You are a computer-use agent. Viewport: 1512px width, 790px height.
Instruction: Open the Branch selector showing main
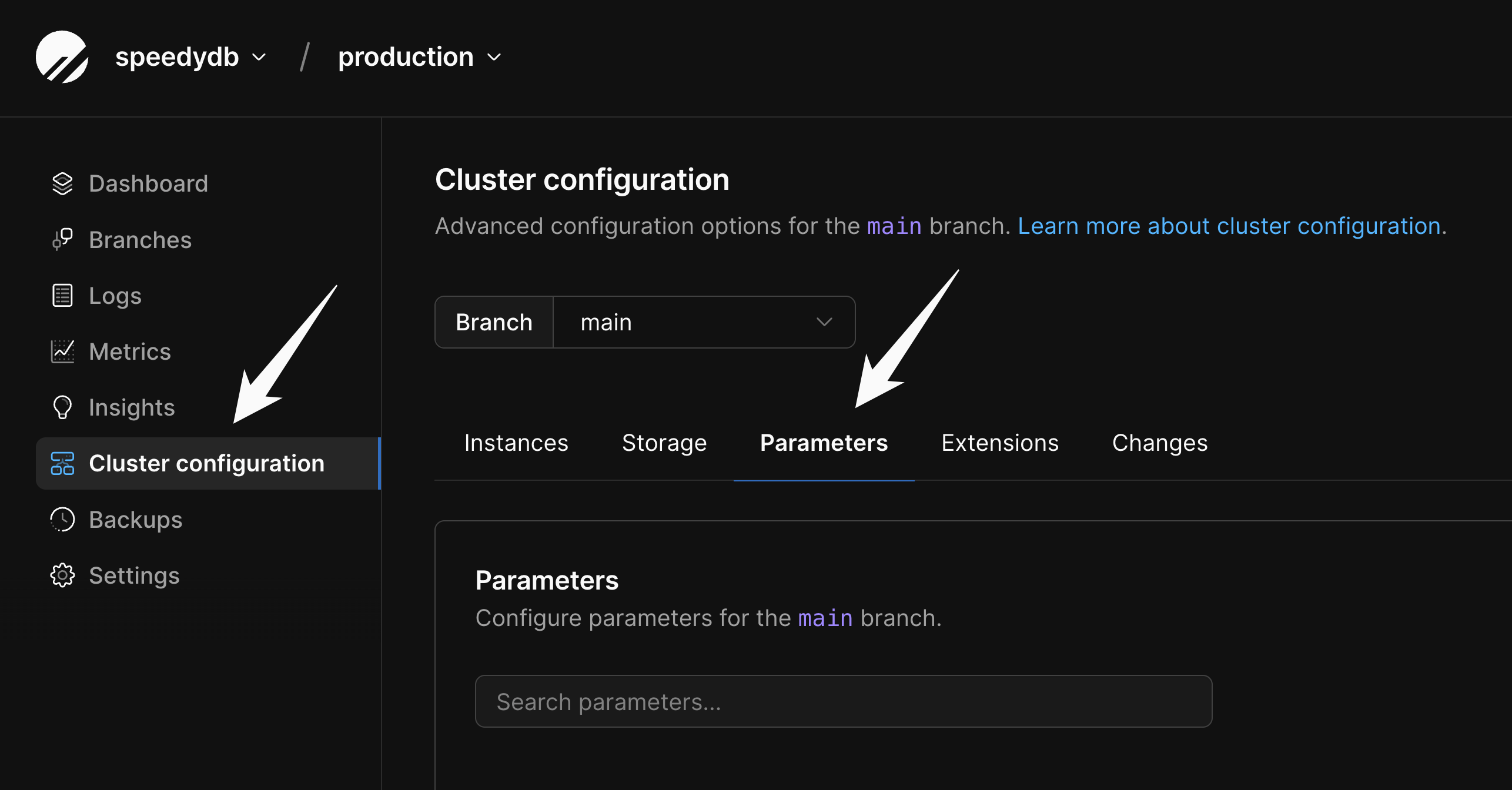click(x=703, y=322)
